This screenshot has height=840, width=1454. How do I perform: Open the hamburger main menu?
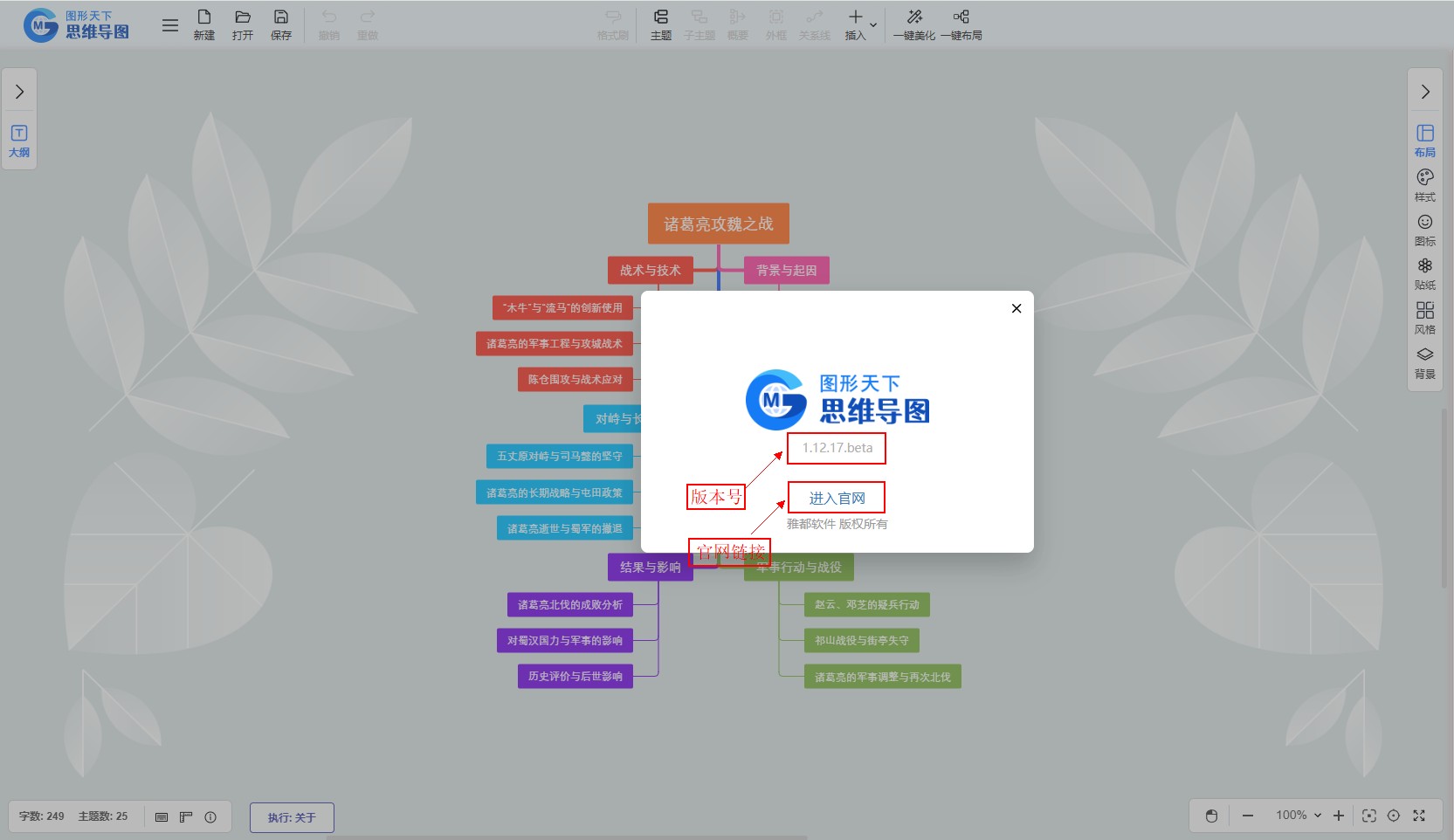point(170,25)
